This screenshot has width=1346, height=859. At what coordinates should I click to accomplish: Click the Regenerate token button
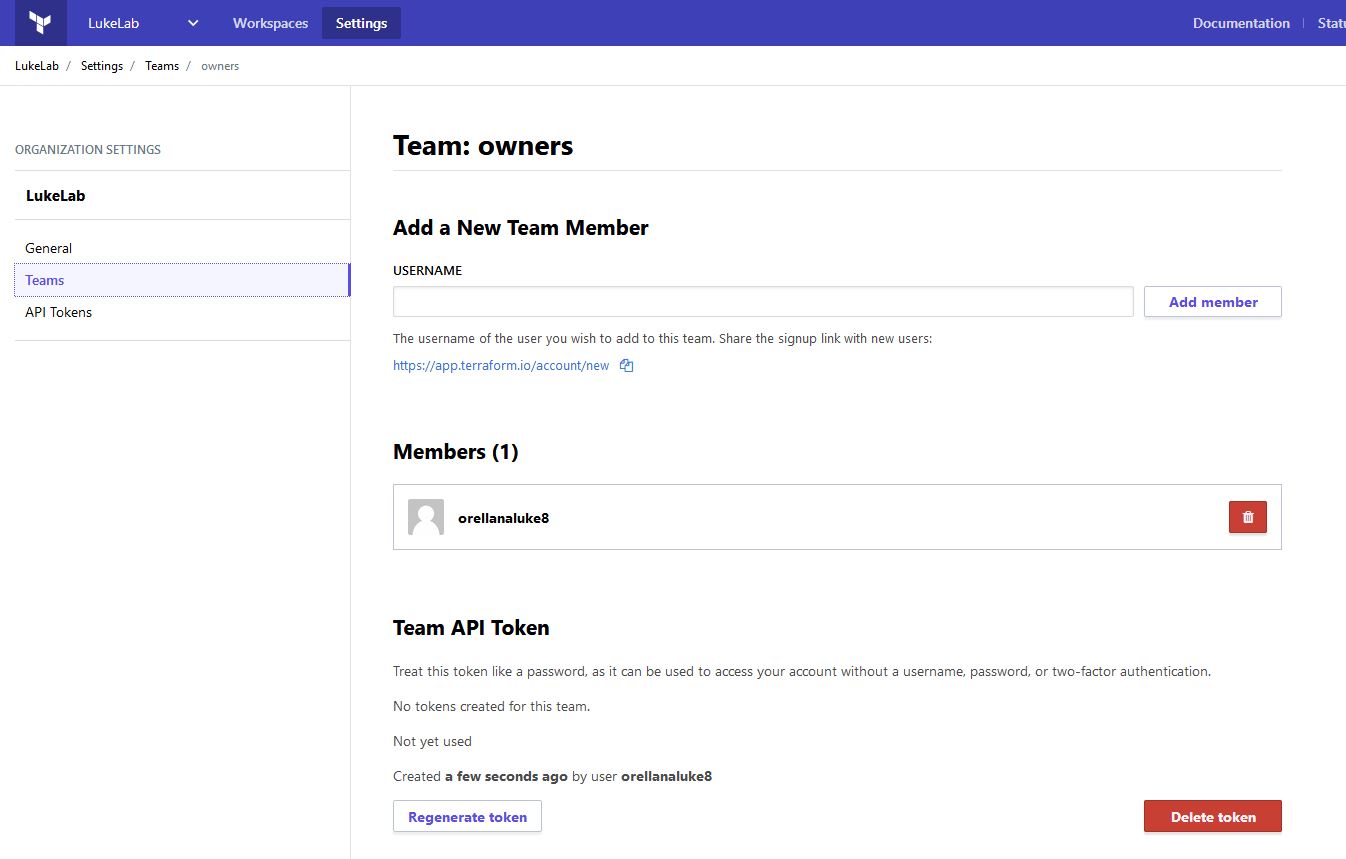pos(467,816)
